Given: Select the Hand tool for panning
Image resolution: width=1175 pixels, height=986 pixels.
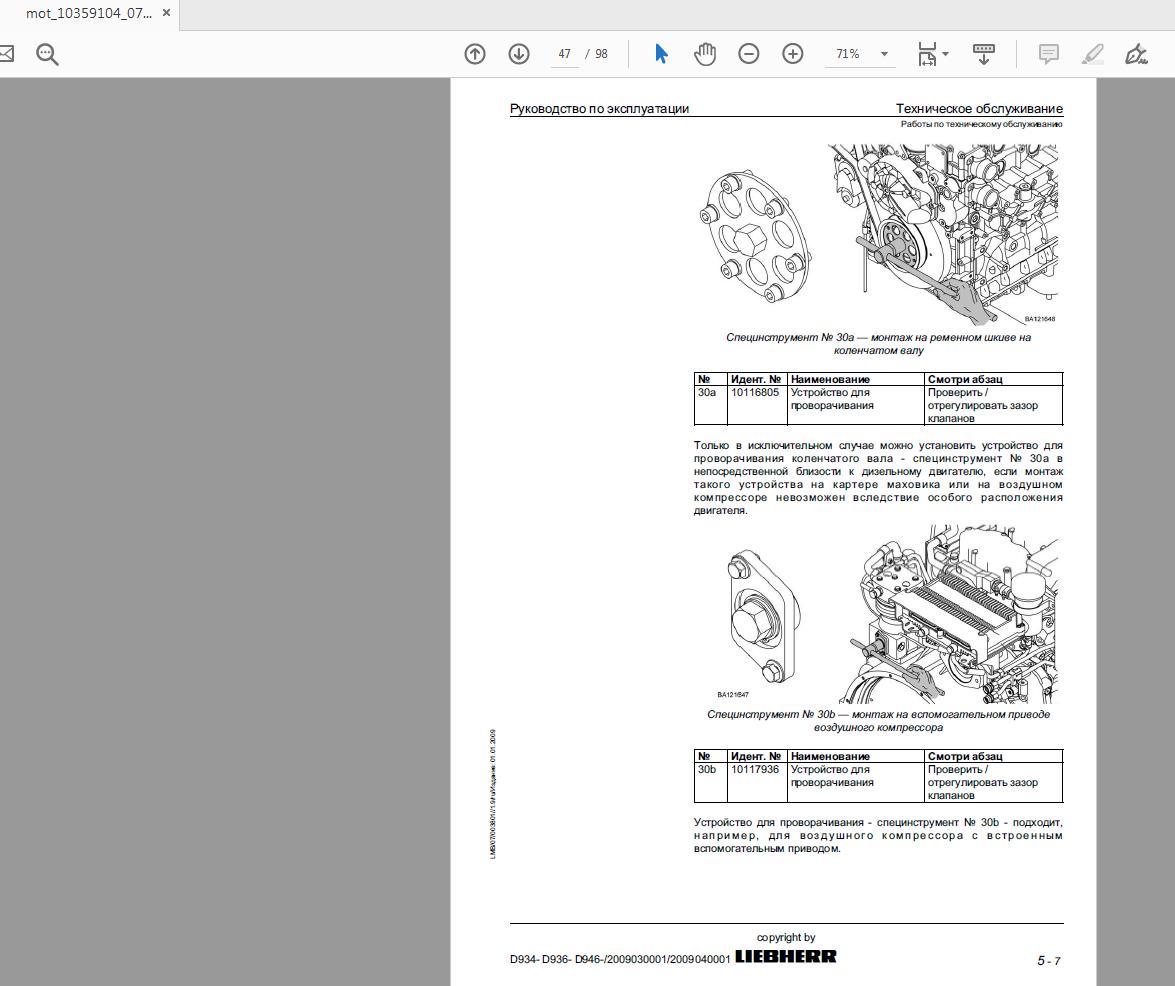Looking at the screenshot, I should click(704, 53).
